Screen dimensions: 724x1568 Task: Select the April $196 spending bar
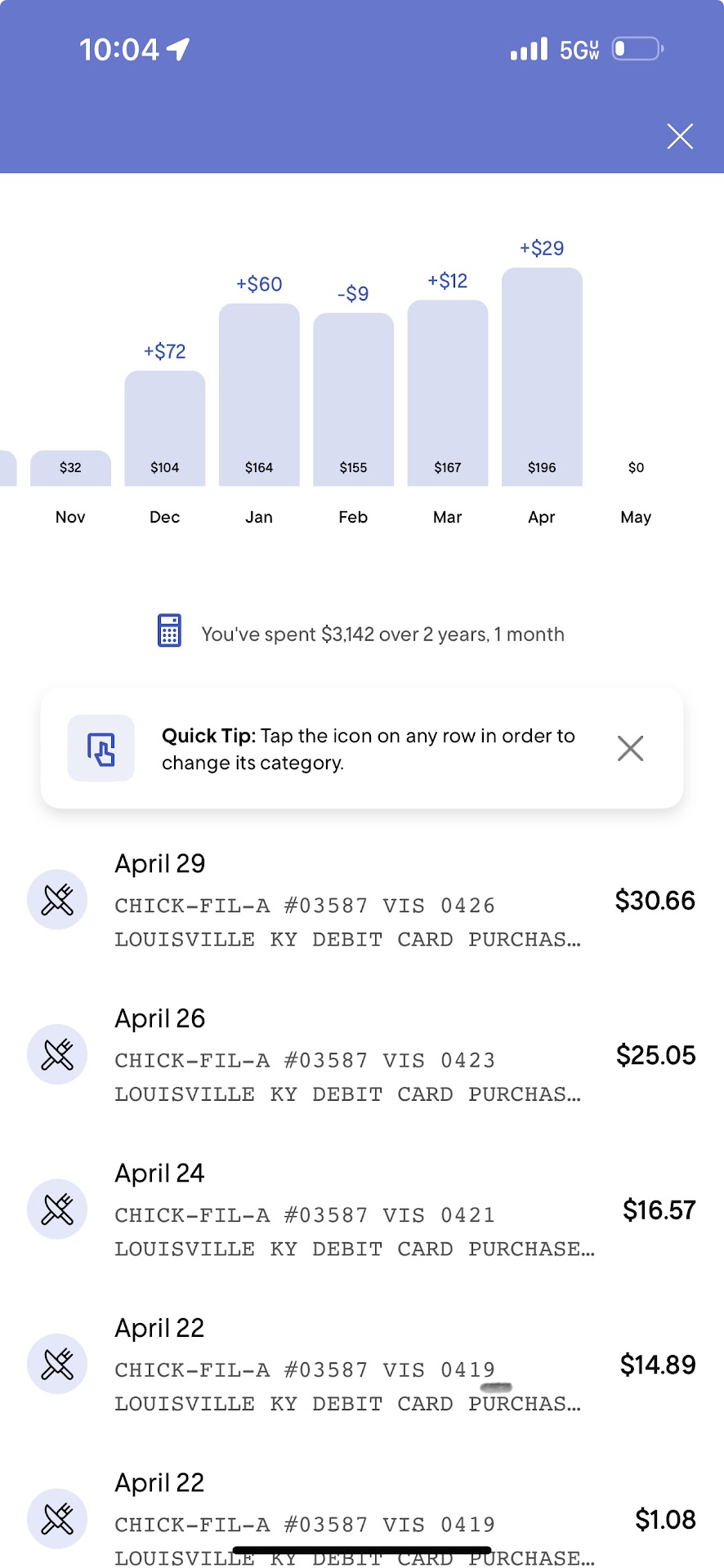[542, 377]
